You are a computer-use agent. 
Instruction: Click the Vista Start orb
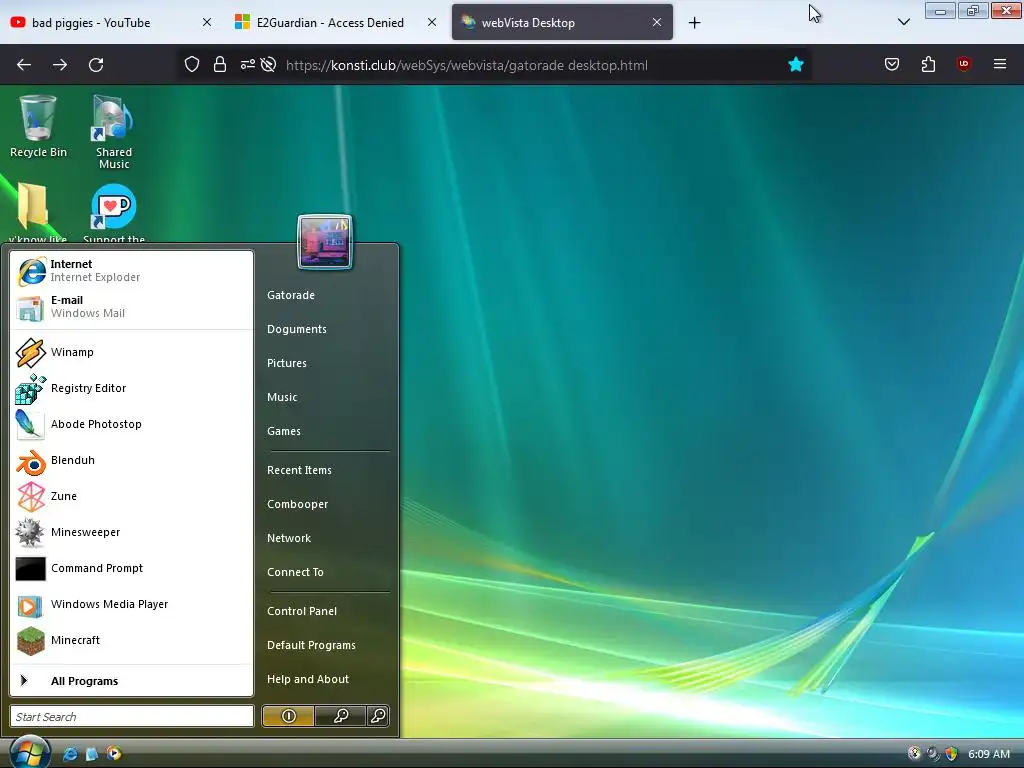pyautogui.click(x=30, y=752)
